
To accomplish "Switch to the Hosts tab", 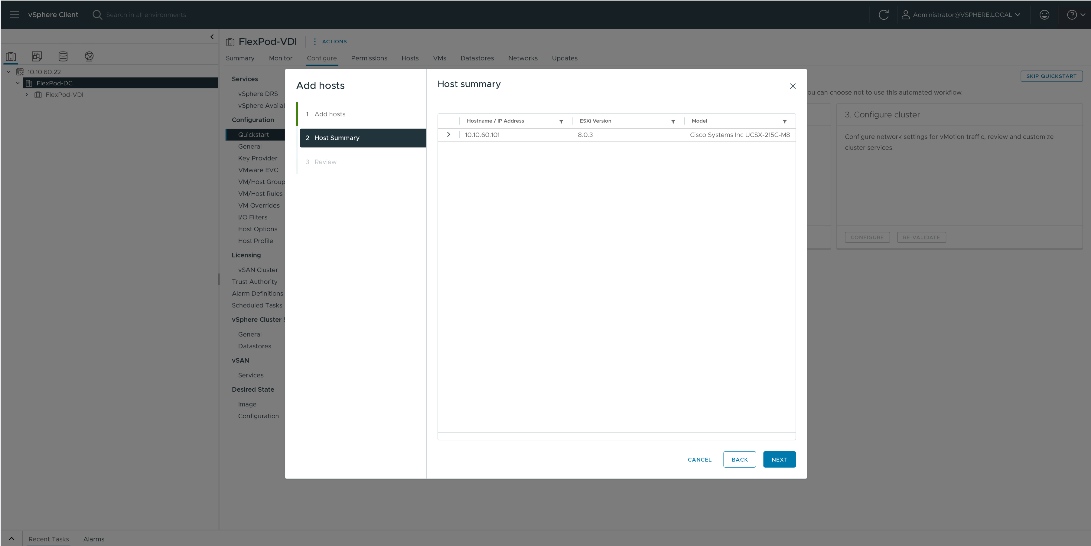I will pos(410,58).
